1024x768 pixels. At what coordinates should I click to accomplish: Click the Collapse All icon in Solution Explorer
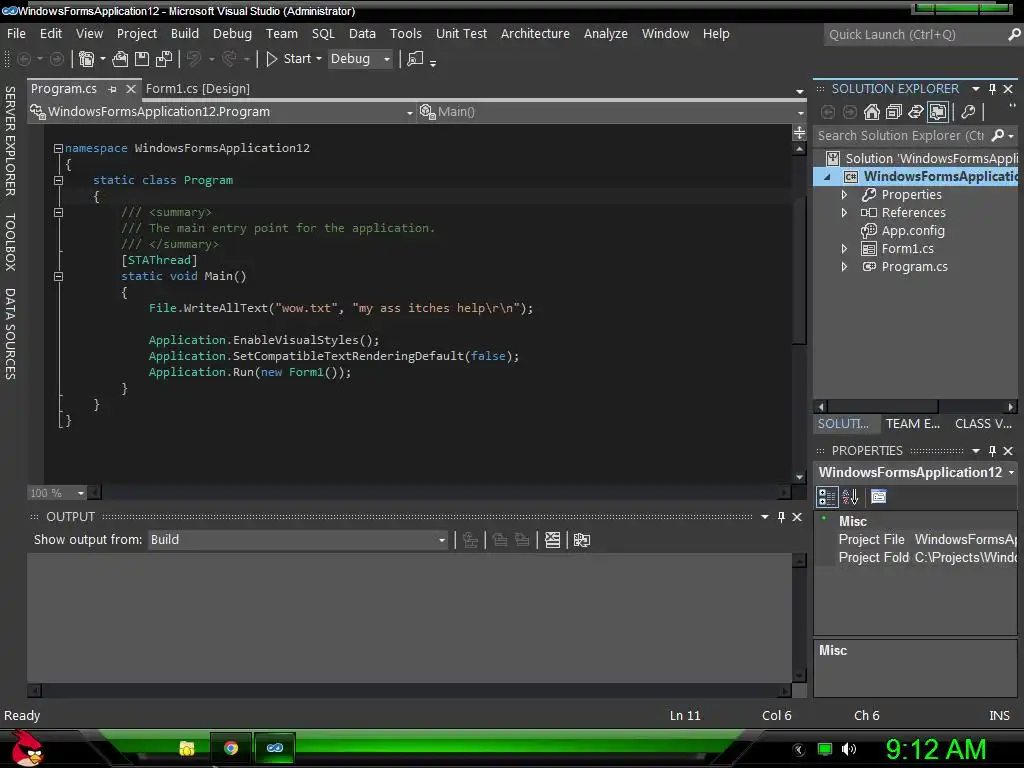[x=894, y=112]
